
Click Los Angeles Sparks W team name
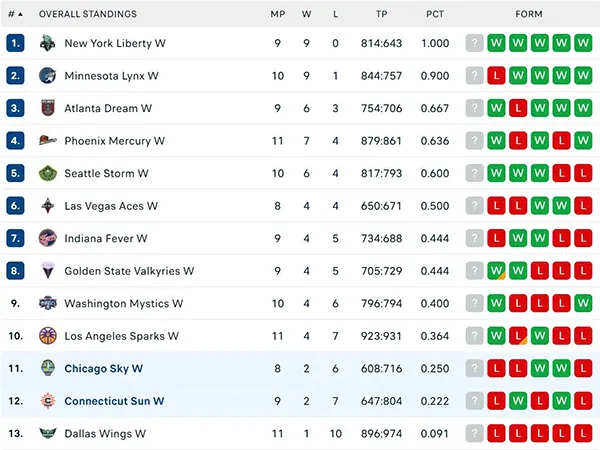point(122,336)
